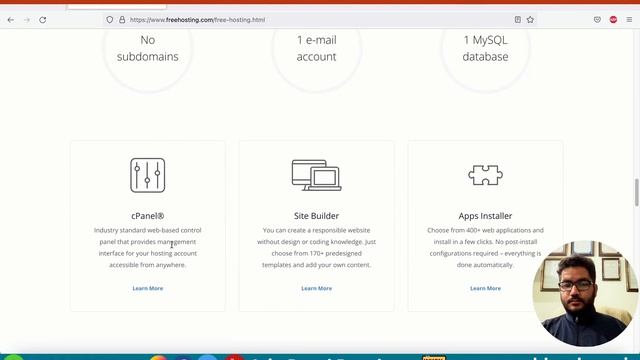Open Learn More under cPanel
Image resolution: width=640 pixels, height=360 pixels.
coord(148,288)
